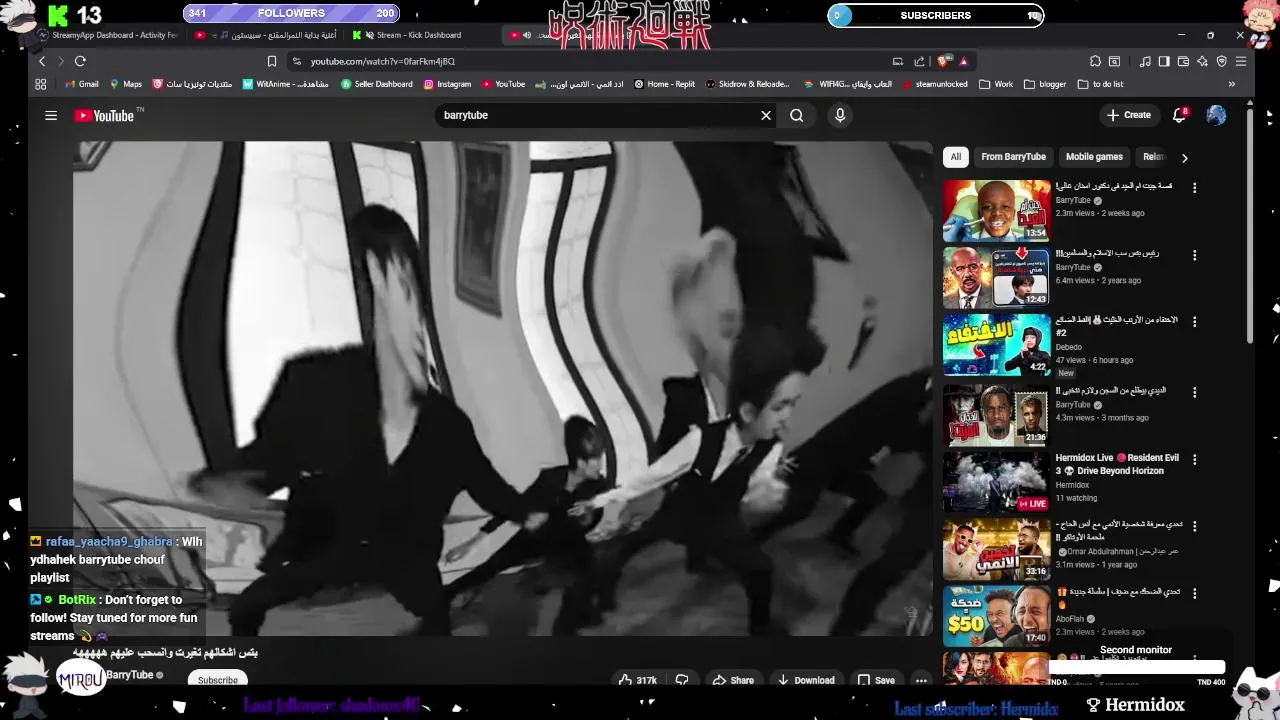Open the 33:16 Omar Abdulrahman video

(x=997, y=549)
